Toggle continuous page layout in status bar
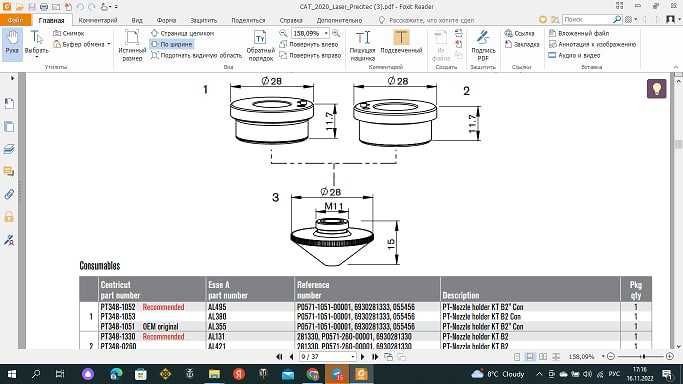Image resolution: width=683 pixels, height=384 pixels. (530, 357)
